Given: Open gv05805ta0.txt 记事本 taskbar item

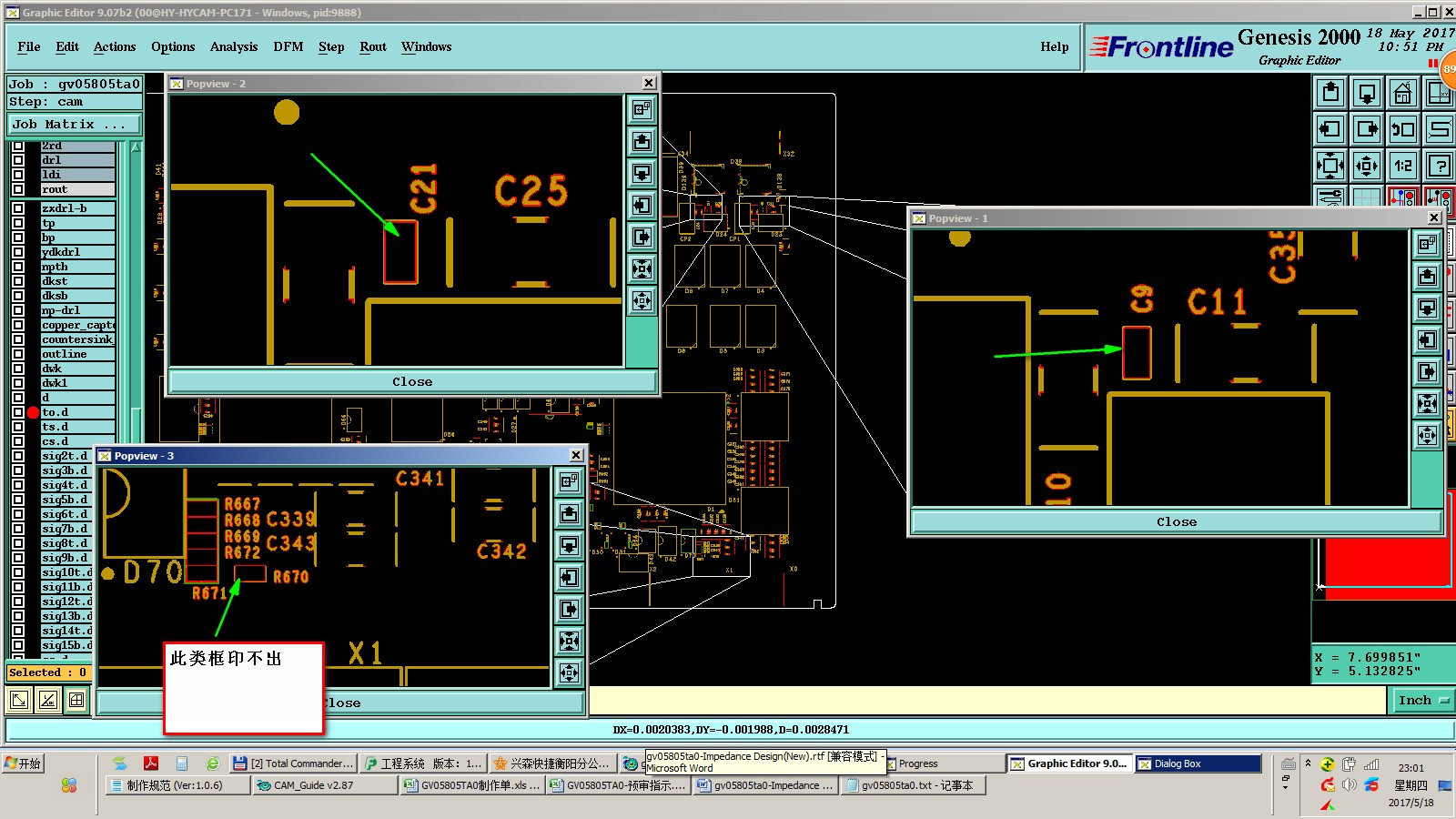Looking at the screenshot, I should pyautogui.click(x=914, y=785).
